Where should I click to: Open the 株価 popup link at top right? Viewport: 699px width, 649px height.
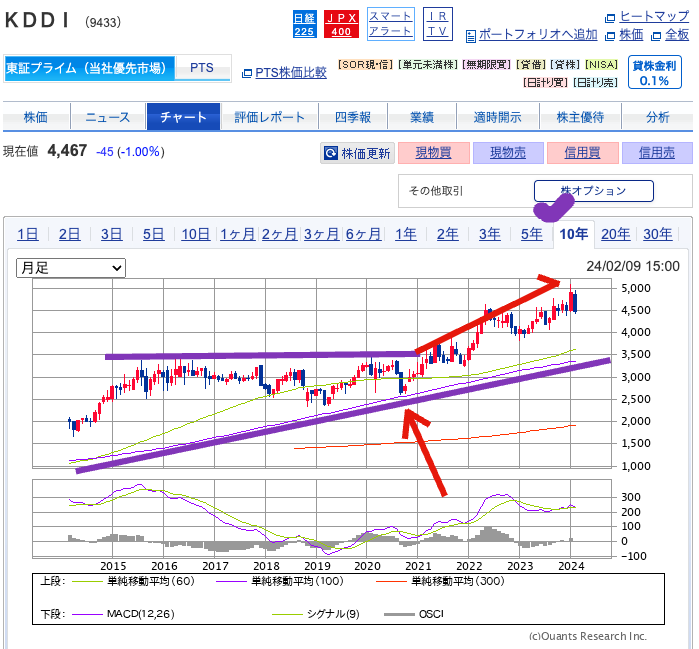(631, 35)
